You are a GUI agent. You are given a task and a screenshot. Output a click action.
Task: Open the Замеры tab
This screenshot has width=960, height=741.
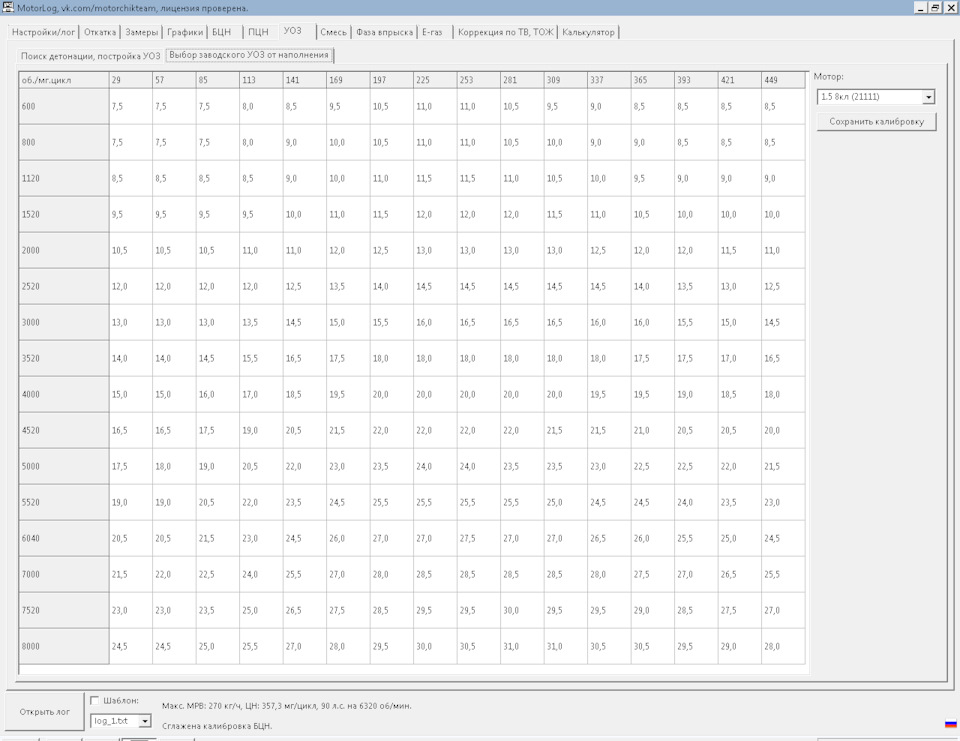[x=142, y=32]
